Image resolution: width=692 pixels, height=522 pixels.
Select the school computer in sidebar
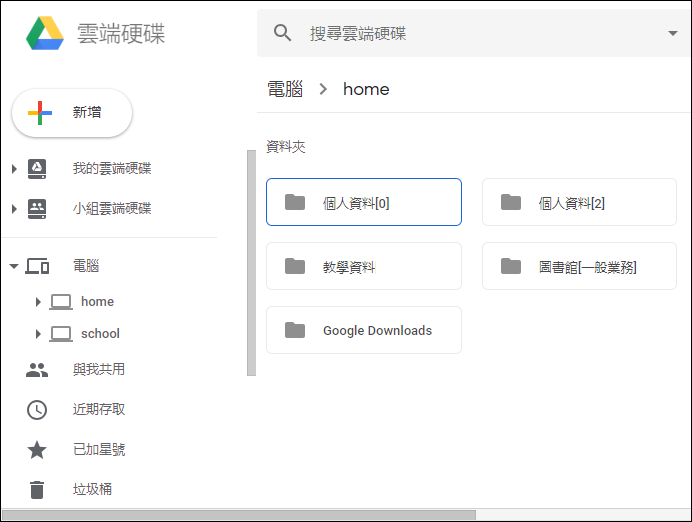(x=85, y=334)
